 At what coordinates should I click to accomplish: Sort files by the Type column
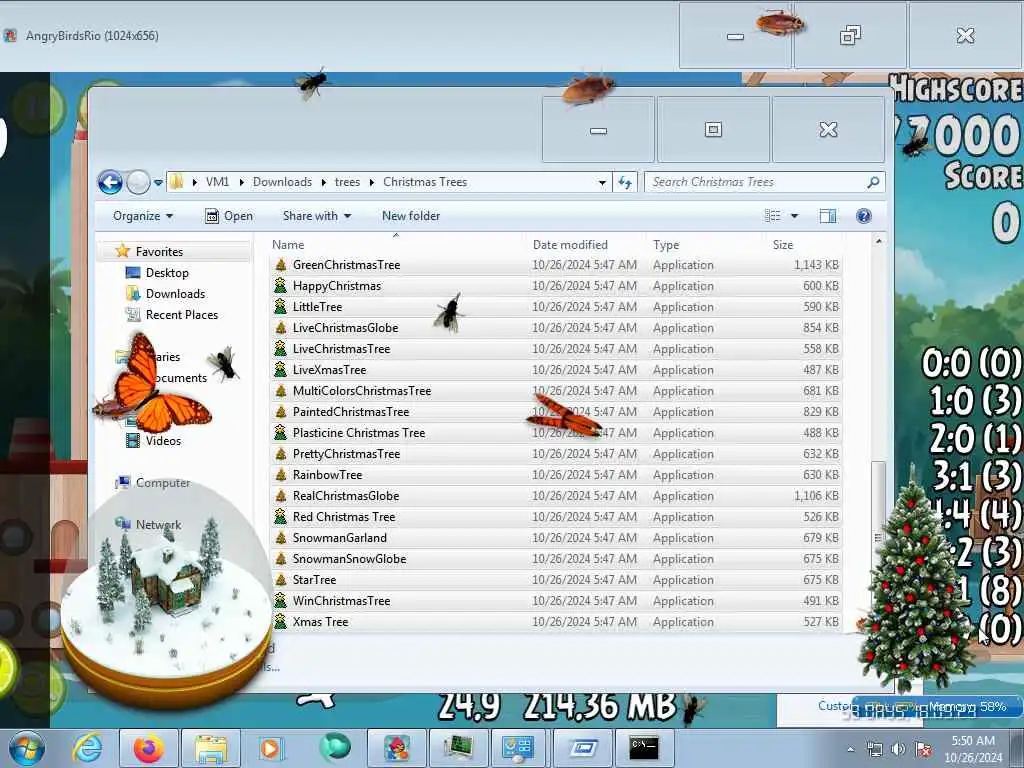(x=666, y=244)
